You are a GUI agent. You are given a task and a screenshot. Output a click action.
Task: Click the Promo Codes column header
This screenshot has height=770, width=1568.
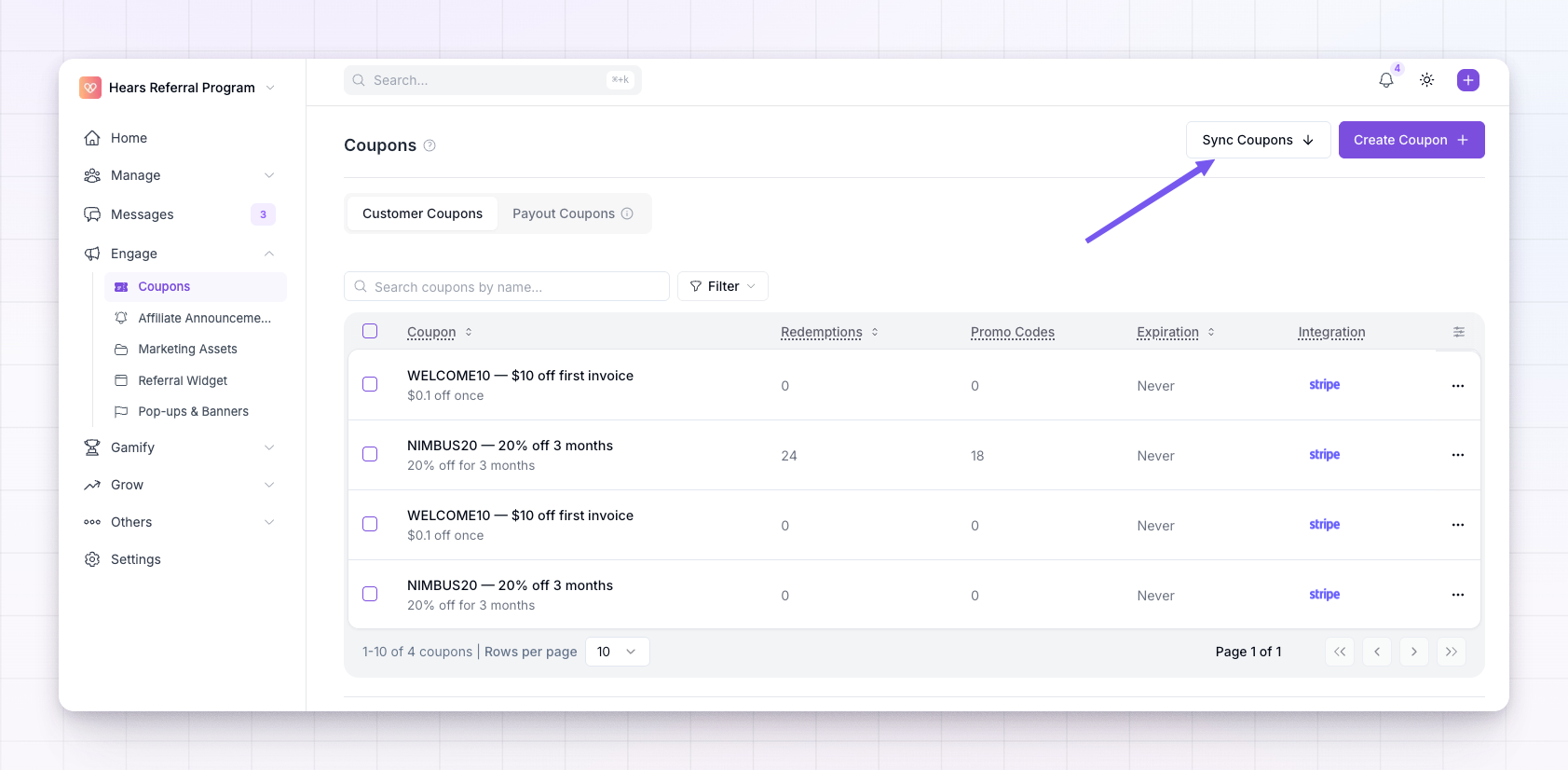[1012, 332]
